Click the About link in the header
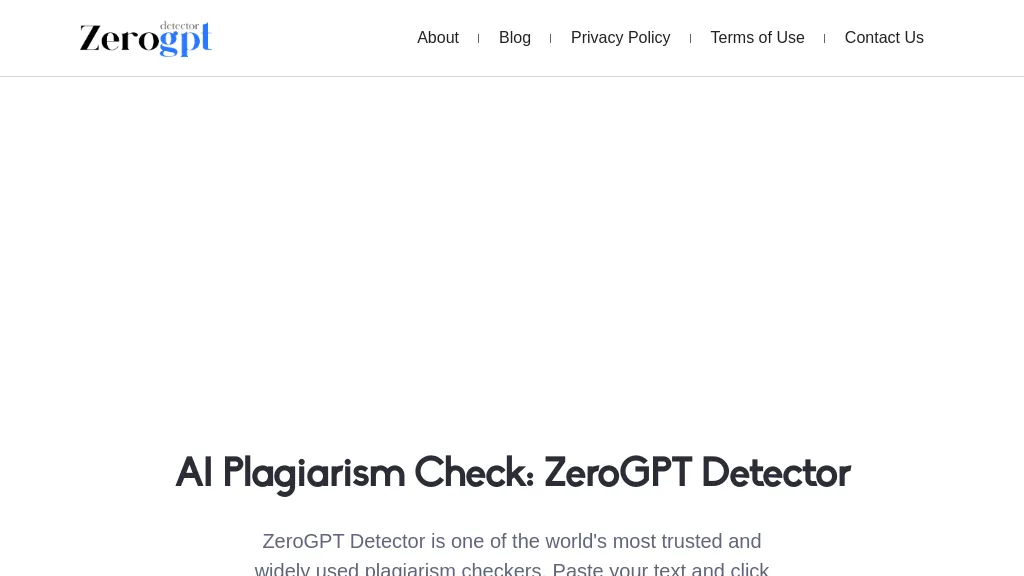The width and height of the screenshot is (1024, 576). [x=438, y=38]
